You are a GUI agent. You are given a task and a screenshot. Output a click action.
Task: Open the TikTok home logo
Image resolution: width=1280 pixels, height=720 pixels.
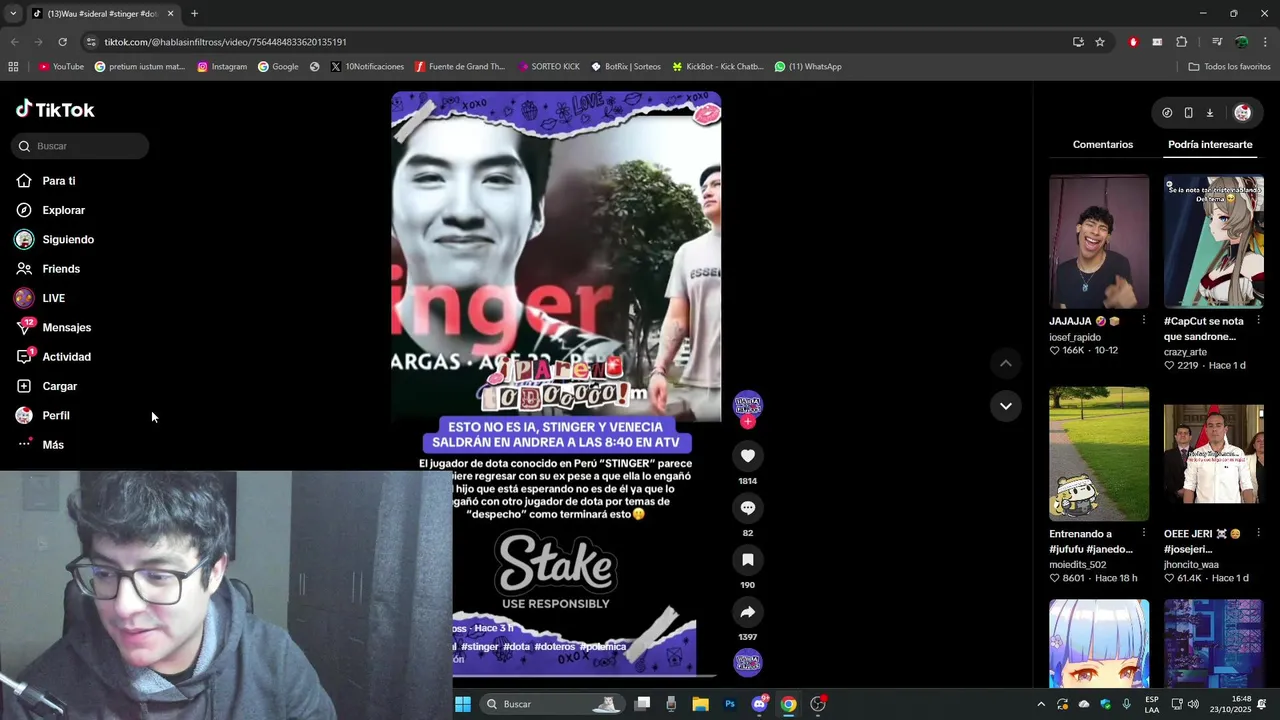(x=55, y=110)
